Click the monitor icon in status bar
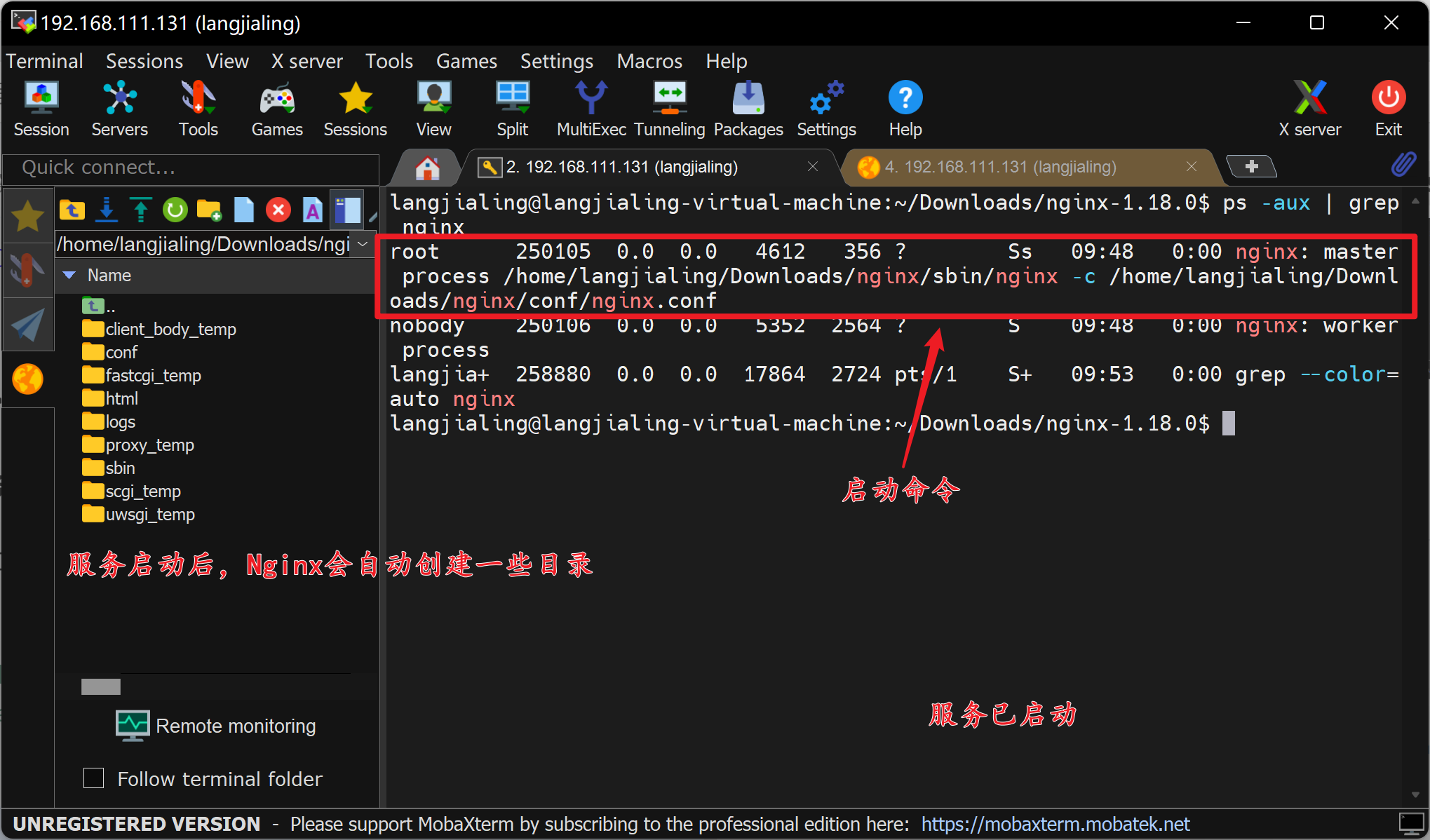This screenshot has height=840, width=1430. click(1411, 824)
